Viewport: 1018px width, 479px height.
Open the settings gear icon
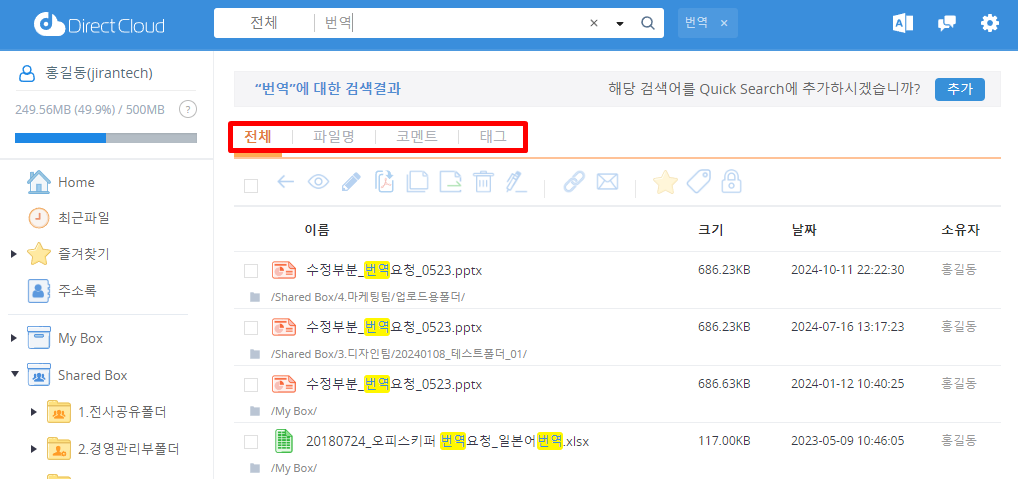pos(989,23)
